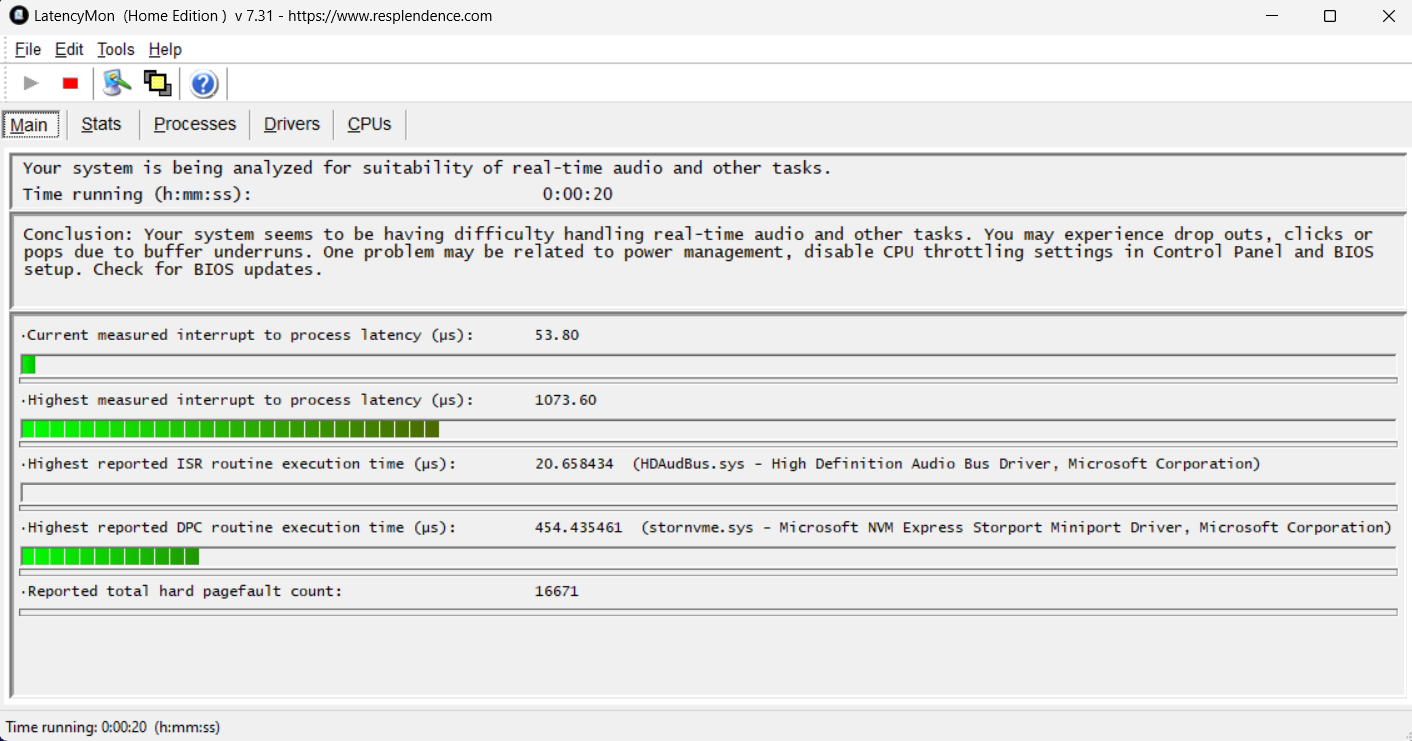
Task: Select the highest latency value 1073.60
Action: [566, 400]
